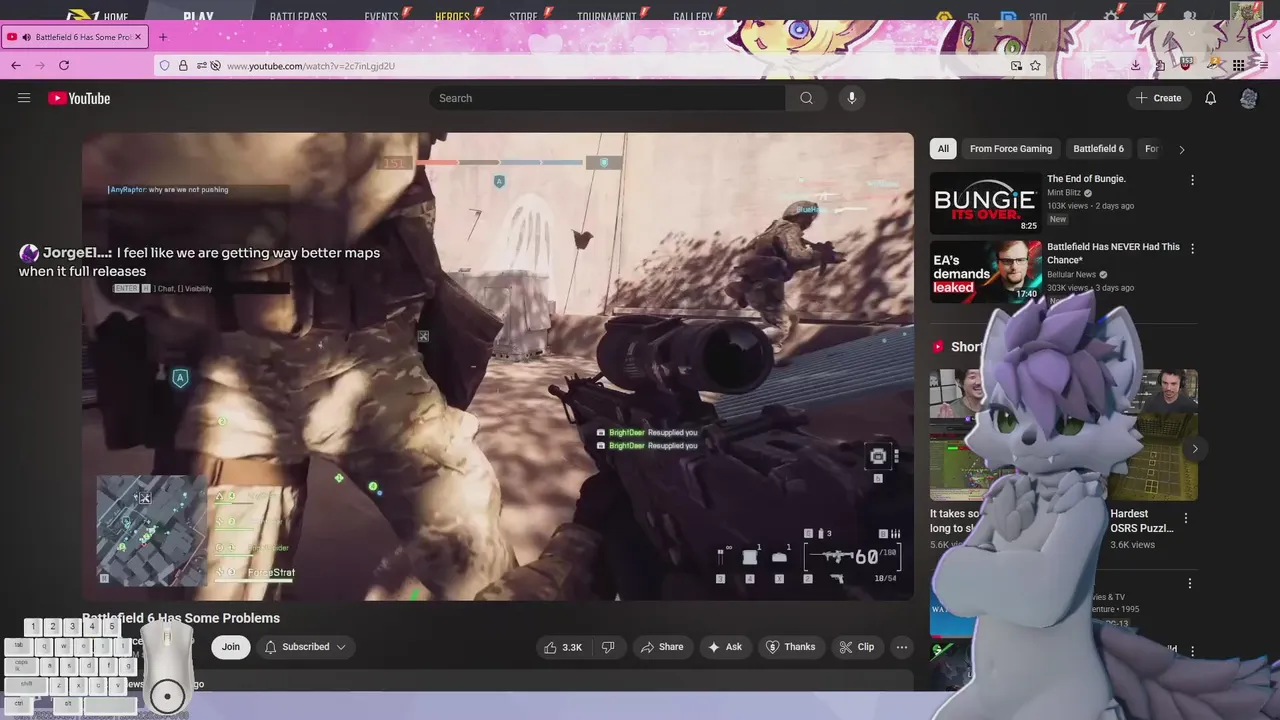Share the video

click(x=662, y=647)
